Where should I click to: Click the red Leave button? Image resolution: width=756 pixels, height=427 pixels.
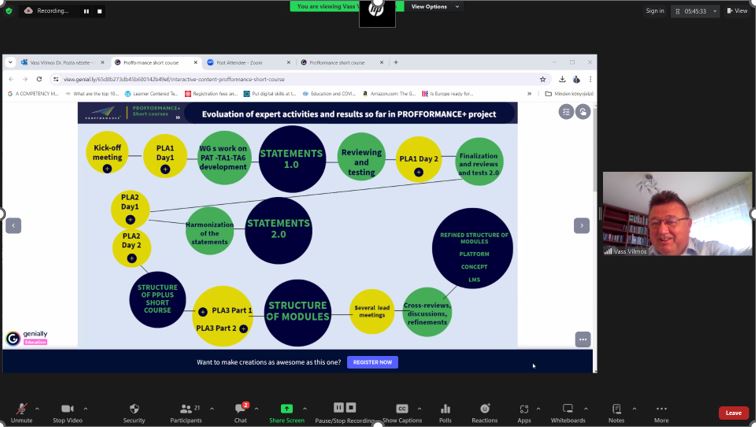click(x=733, y=412)
